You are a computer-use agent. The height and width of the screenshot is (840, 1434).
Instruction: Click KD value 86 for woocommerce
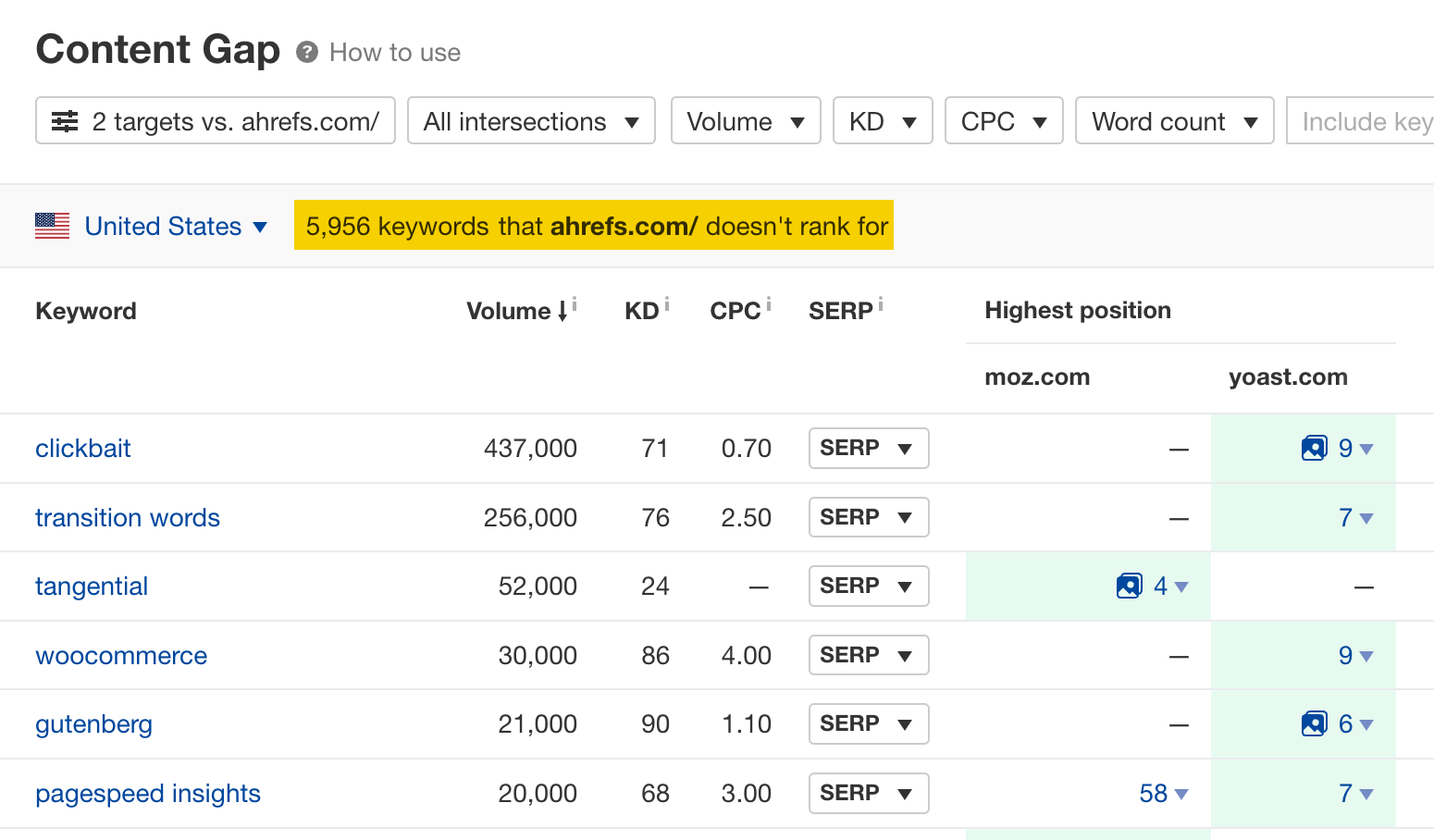[x=655, y=655]
